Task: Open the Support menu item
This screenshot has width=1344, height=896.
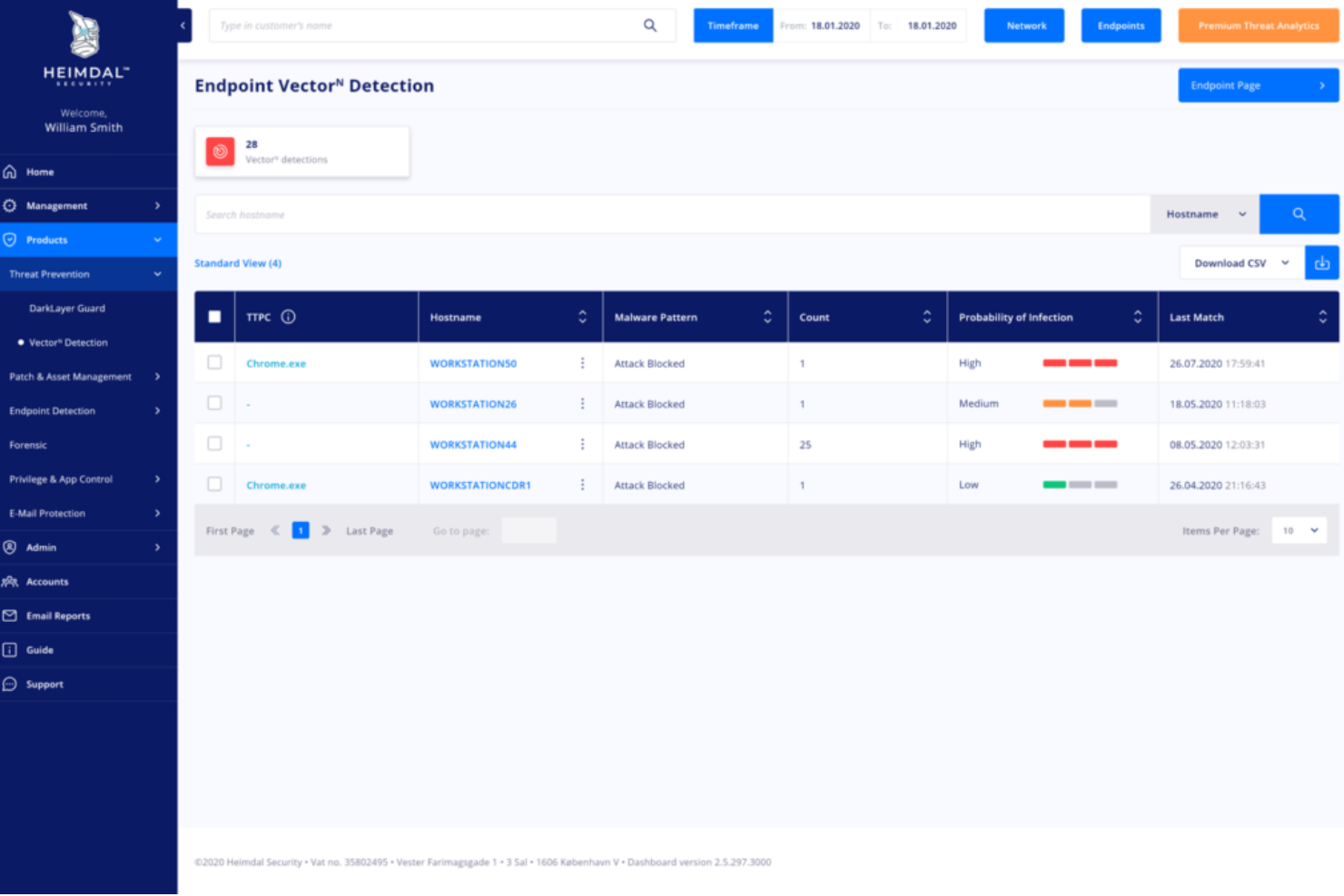Action: point(44,684)
